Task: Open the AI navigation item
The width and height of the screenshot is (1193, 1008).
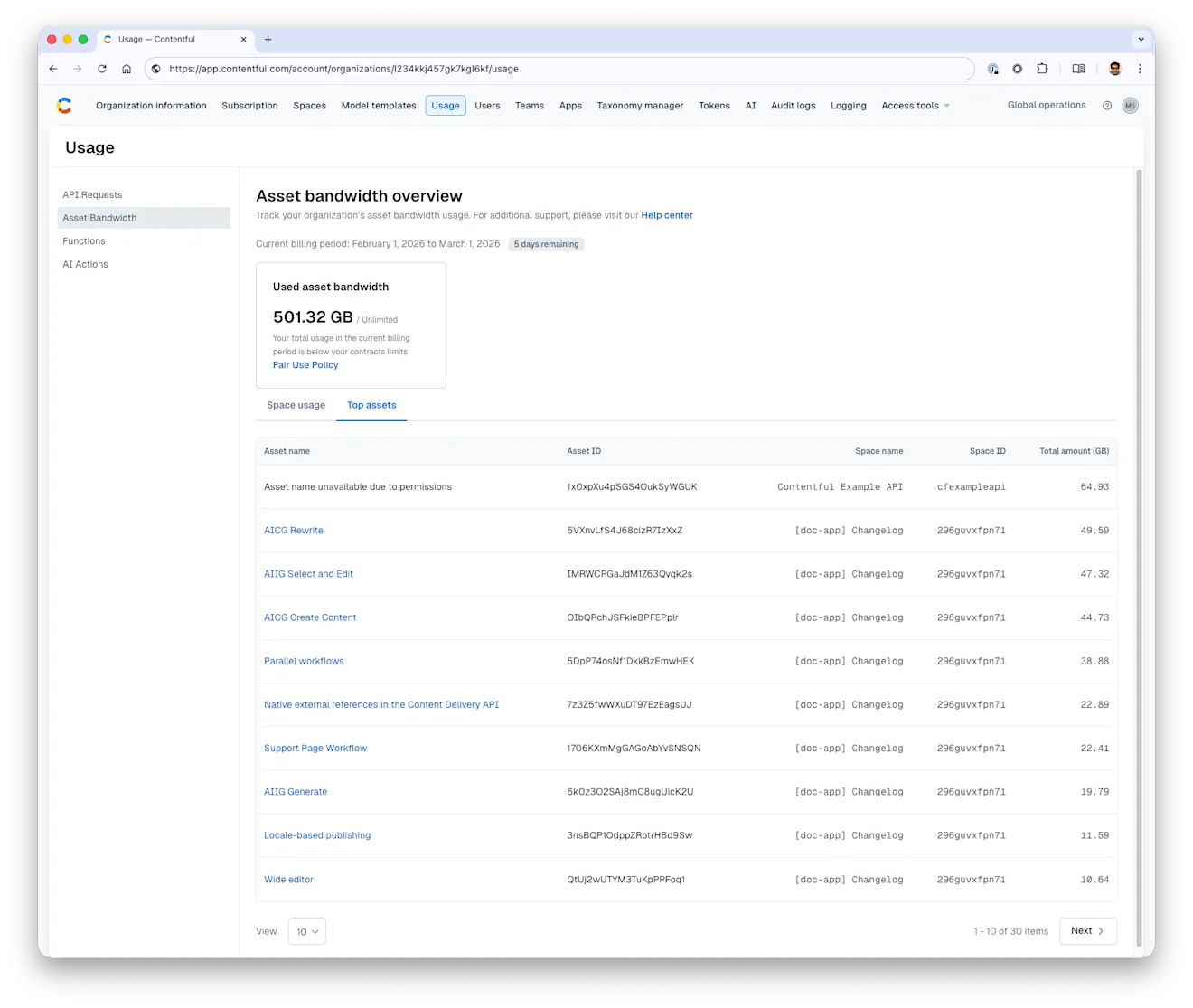Action: pos(750,106)
